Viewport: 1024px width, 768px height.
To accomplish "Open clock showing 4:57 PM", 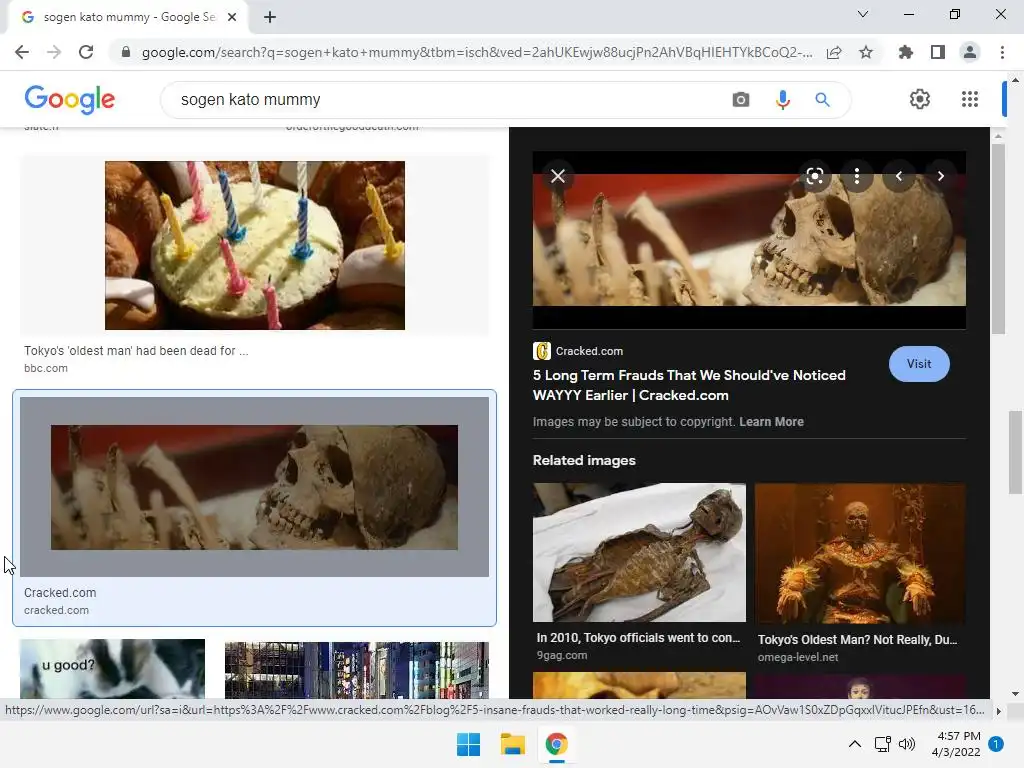I will (x=956, y=744).
